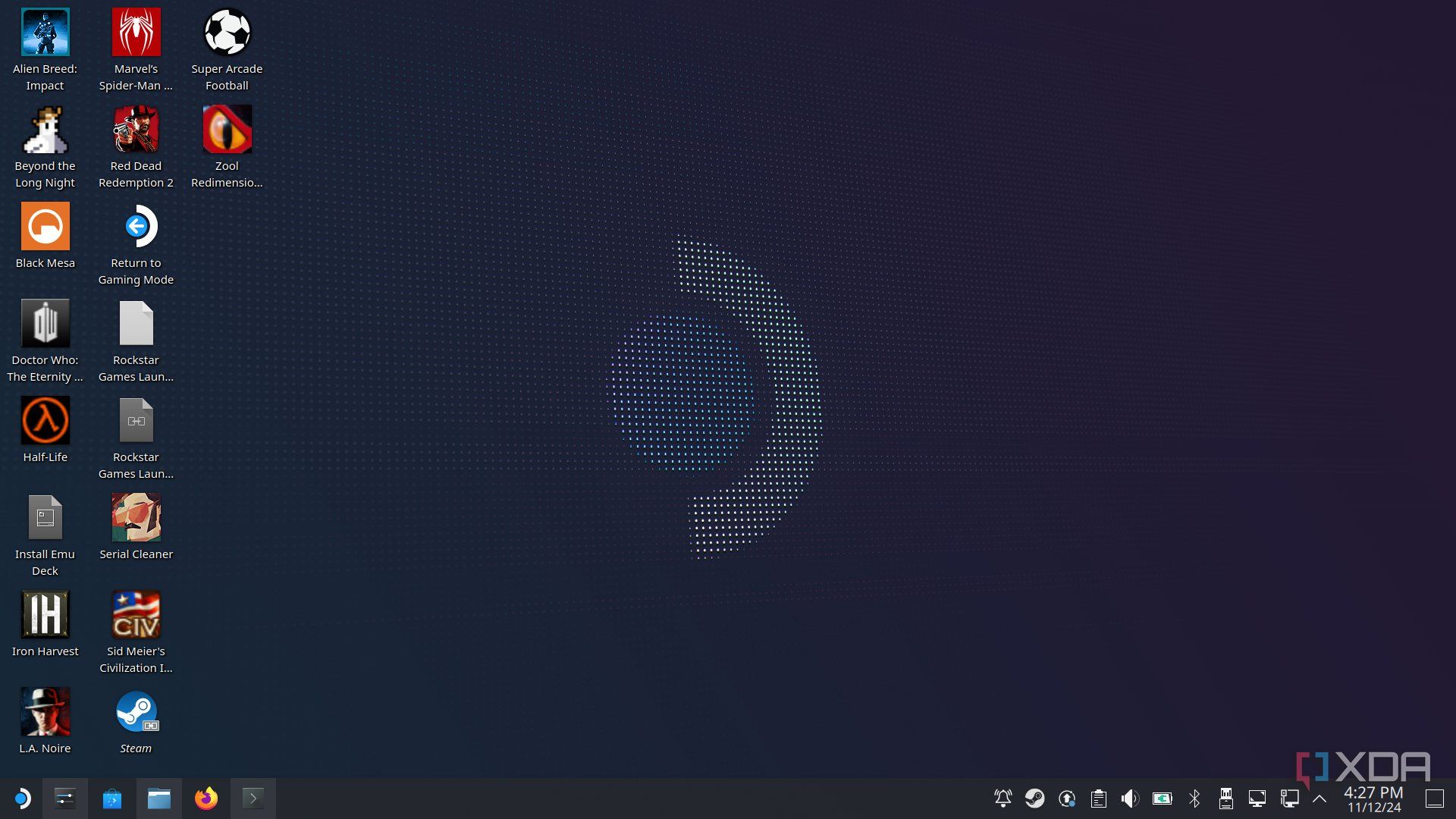1456x819 pixels.
Task: Open Beyond the Long Night shortcut
Action: point(45,147)
